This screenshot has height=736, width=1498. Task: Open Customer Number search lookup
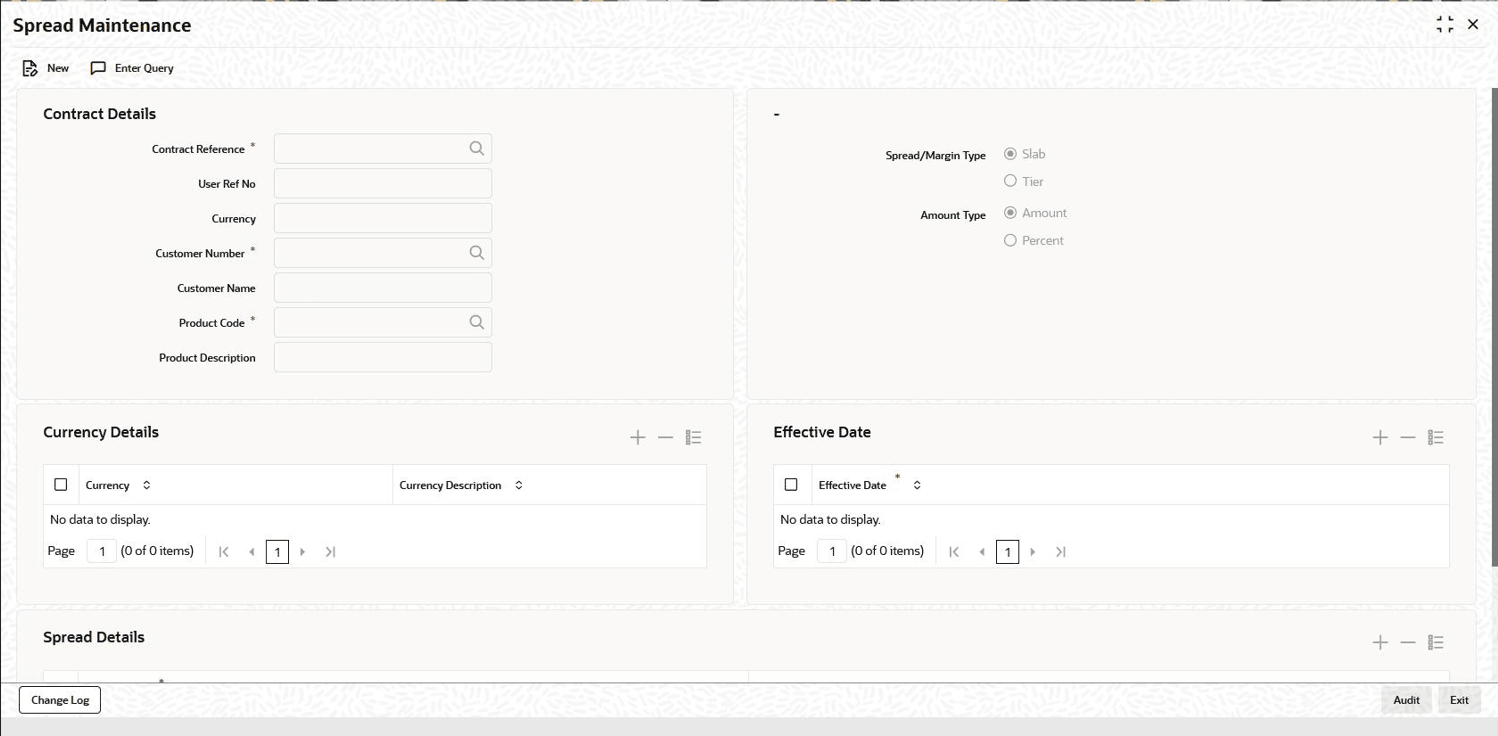(x=477, y=253)
